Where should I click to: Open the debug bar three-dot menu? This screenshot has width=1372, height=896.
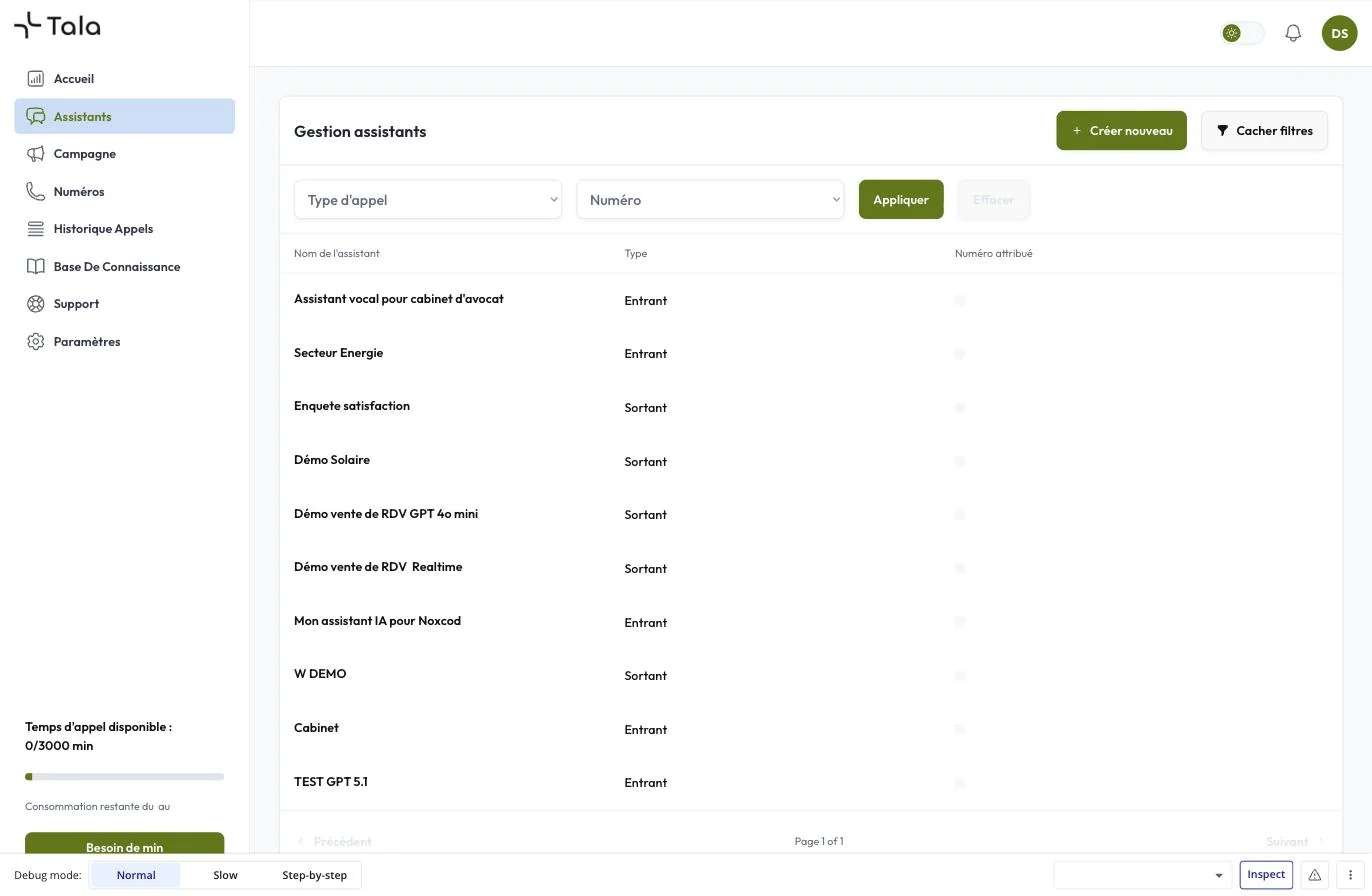coord(1350,875)
